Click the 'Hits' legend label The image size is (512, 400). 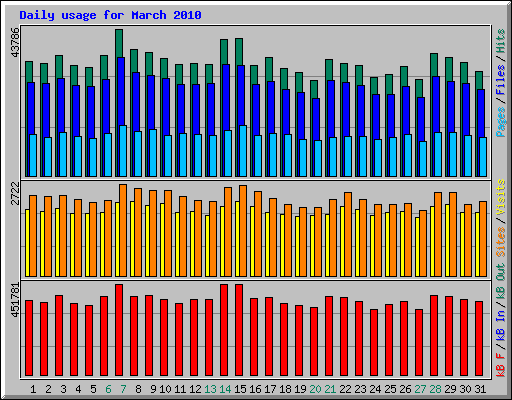pyautogui.click(x=501, y=41)
